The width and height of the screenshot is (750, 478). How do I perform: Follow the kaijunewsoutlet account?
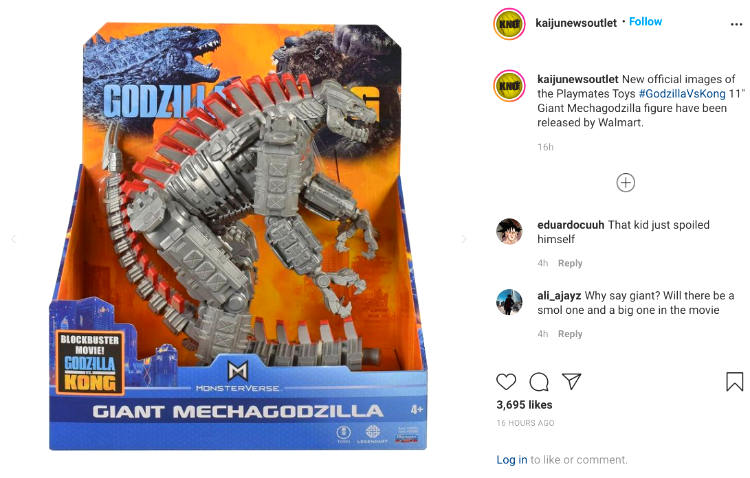(645, 22)
